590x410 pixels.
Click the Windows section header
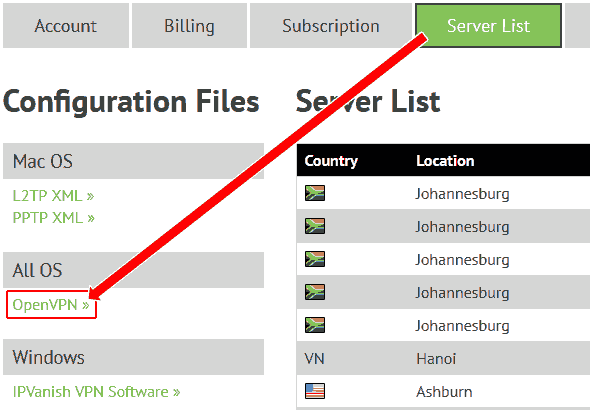134,357
